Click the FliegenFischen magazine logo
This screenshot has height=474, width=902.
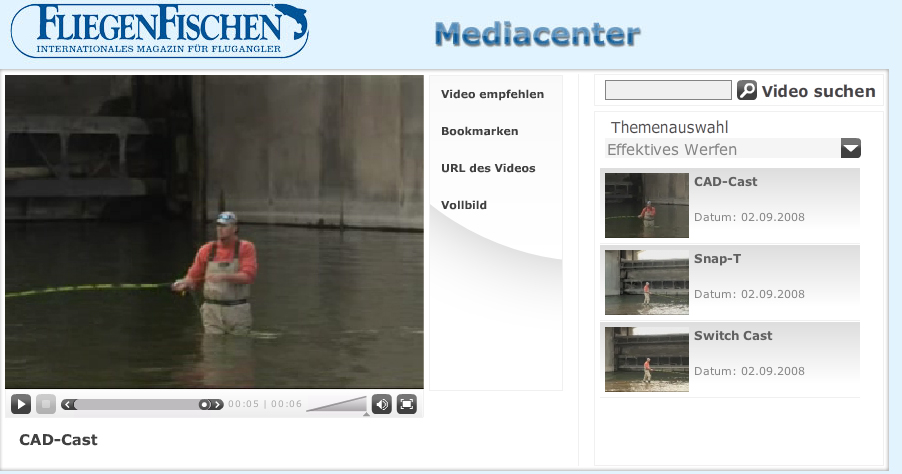(159, 30)
